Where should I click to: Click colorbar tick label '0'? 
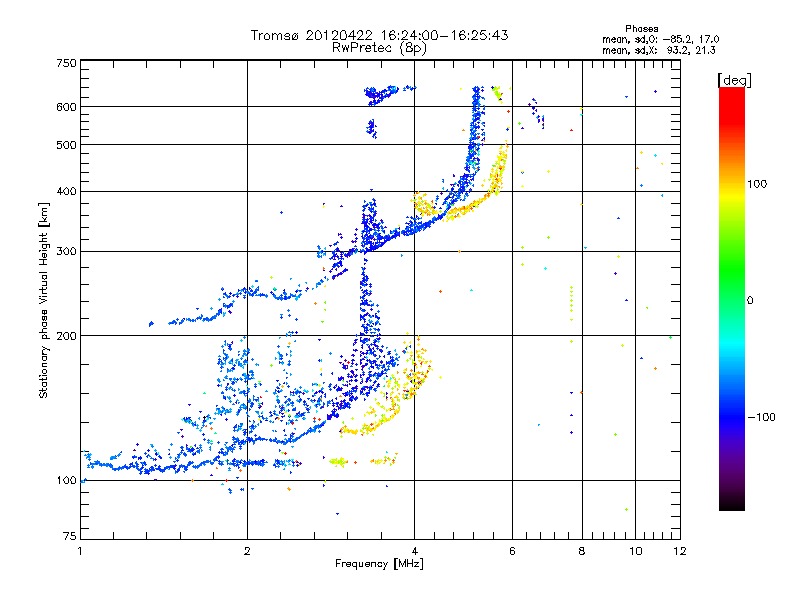(x=750, y=300)
